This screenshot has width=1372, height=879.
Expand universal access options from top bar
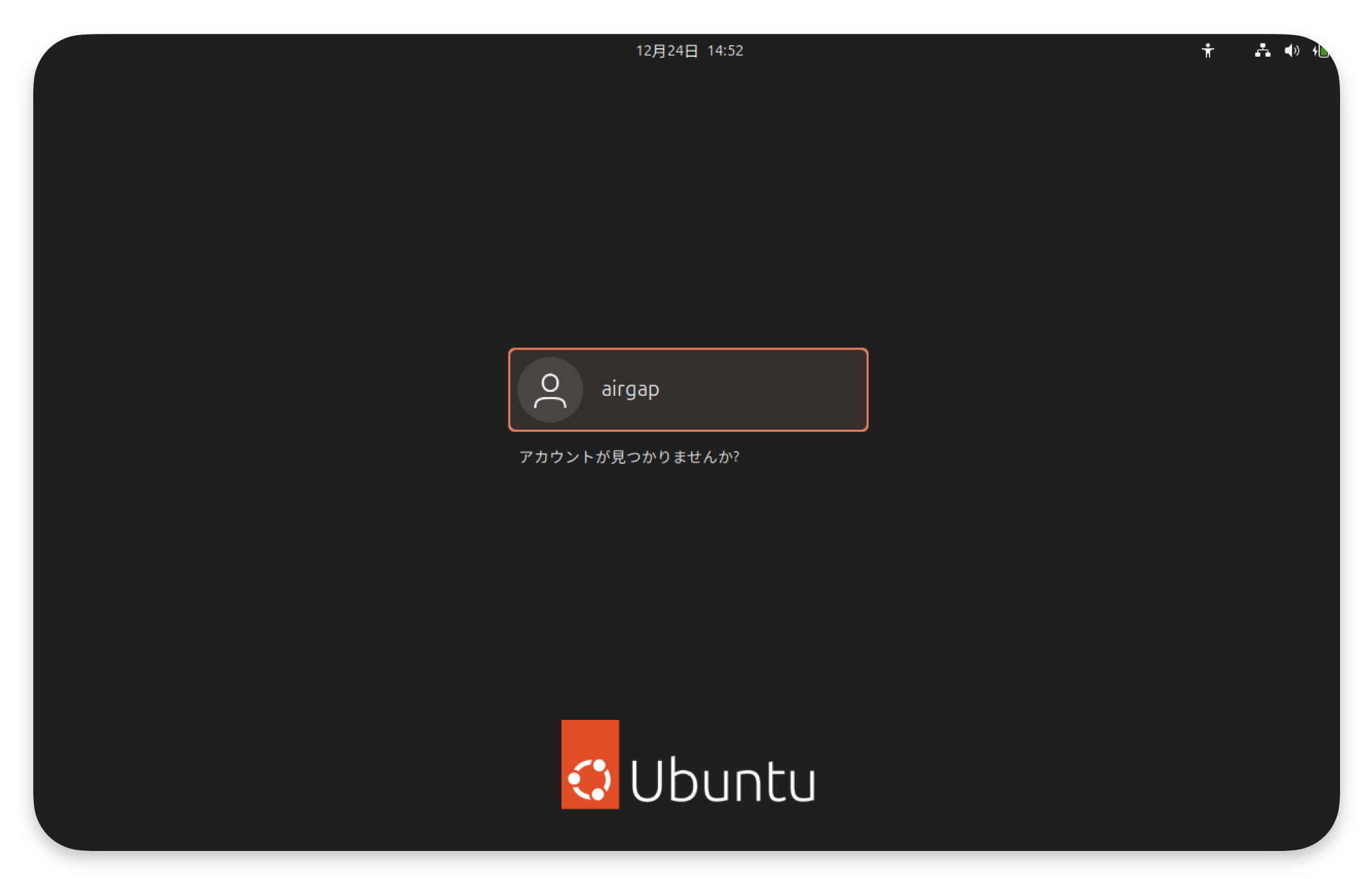[x=1207, y=51]
